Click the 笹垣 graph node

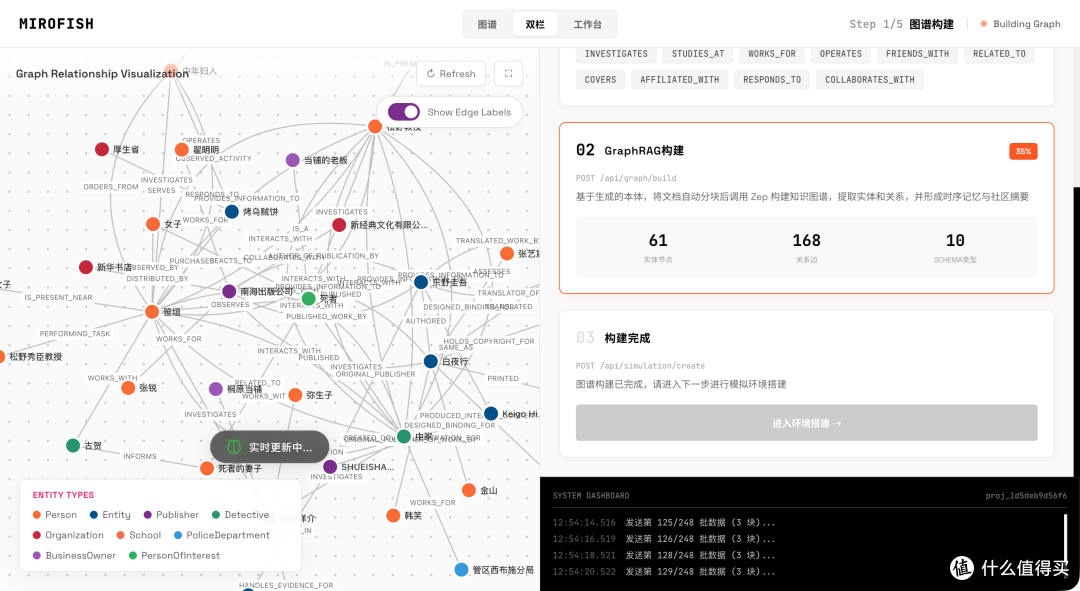[x=152, y=312]
